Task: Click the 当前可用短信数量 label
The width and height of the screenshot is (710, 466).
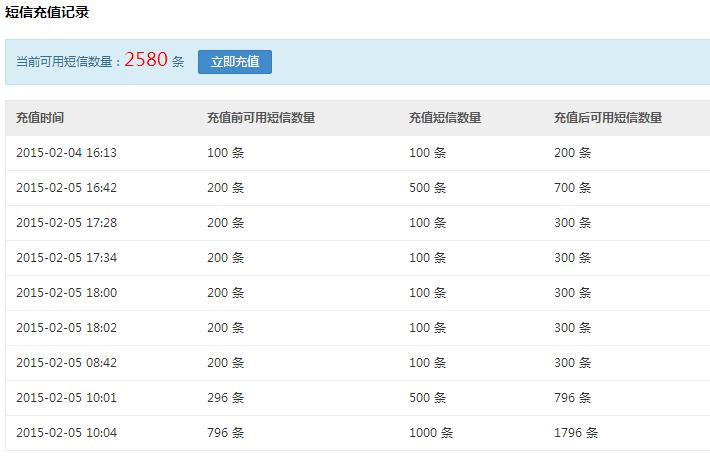Action: point(68,62)
